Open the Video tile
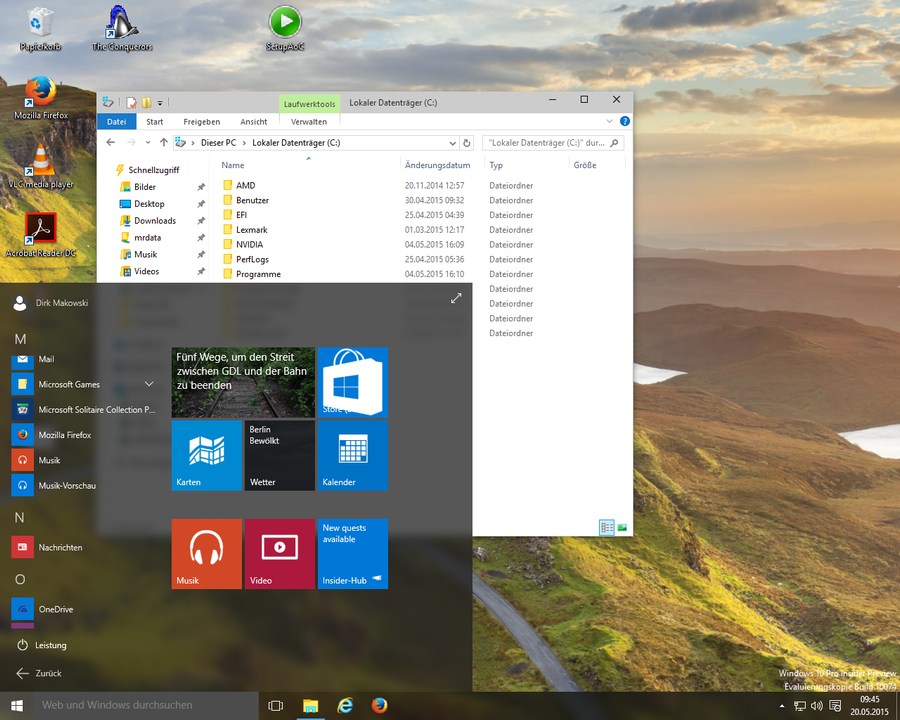This screenshot has width=900, height=720. tap(280, 554)
